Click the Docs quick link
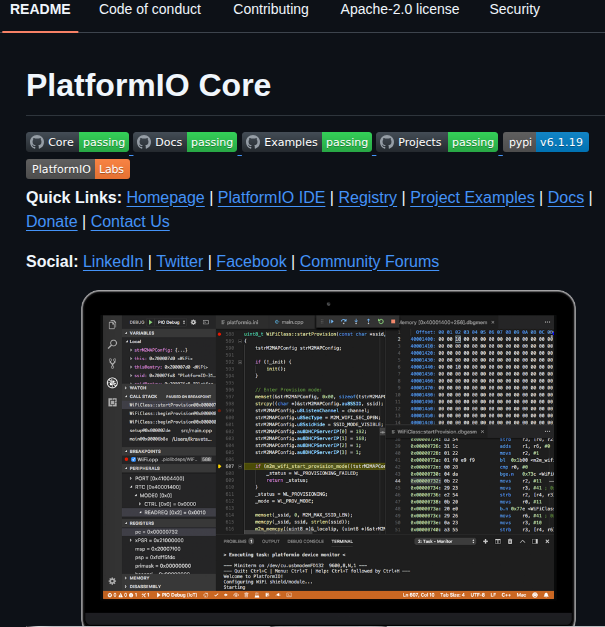 click(x=566, y=198)
